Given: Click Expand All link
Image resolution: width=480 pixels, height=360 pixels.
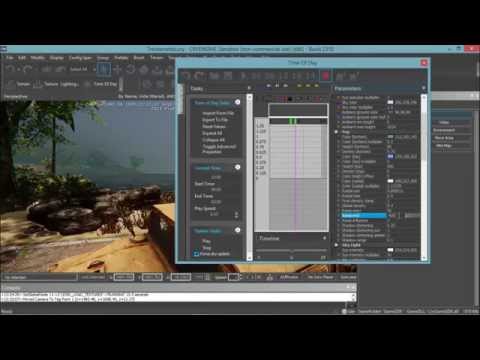Looking at the screenshot, I should (x=212, y=133).
